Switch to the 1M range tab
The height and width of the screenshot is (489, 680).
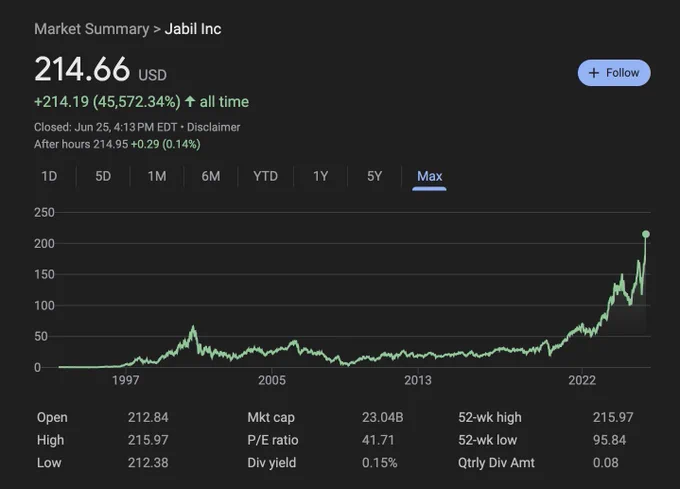157,176
